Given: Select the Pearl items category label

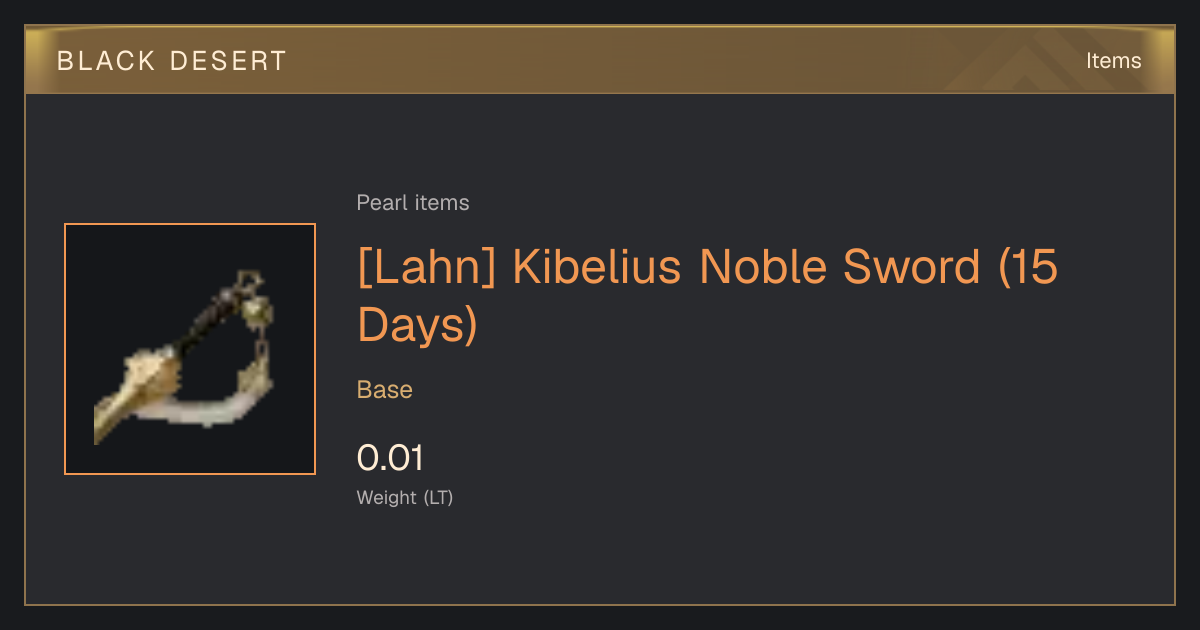Looking at the screenshot, I should coord(413,203).
